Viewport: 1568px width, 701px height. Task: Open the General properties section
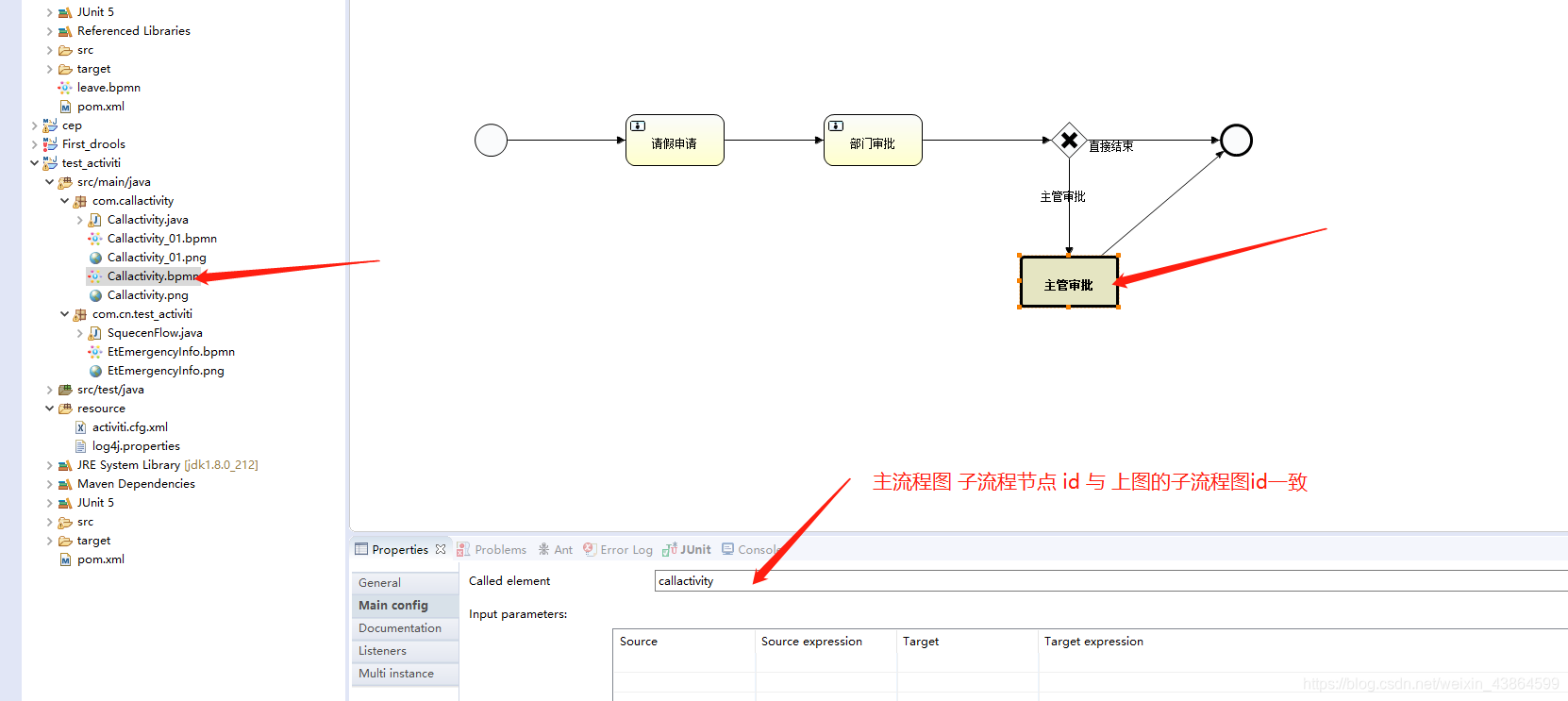click(406, 583)
